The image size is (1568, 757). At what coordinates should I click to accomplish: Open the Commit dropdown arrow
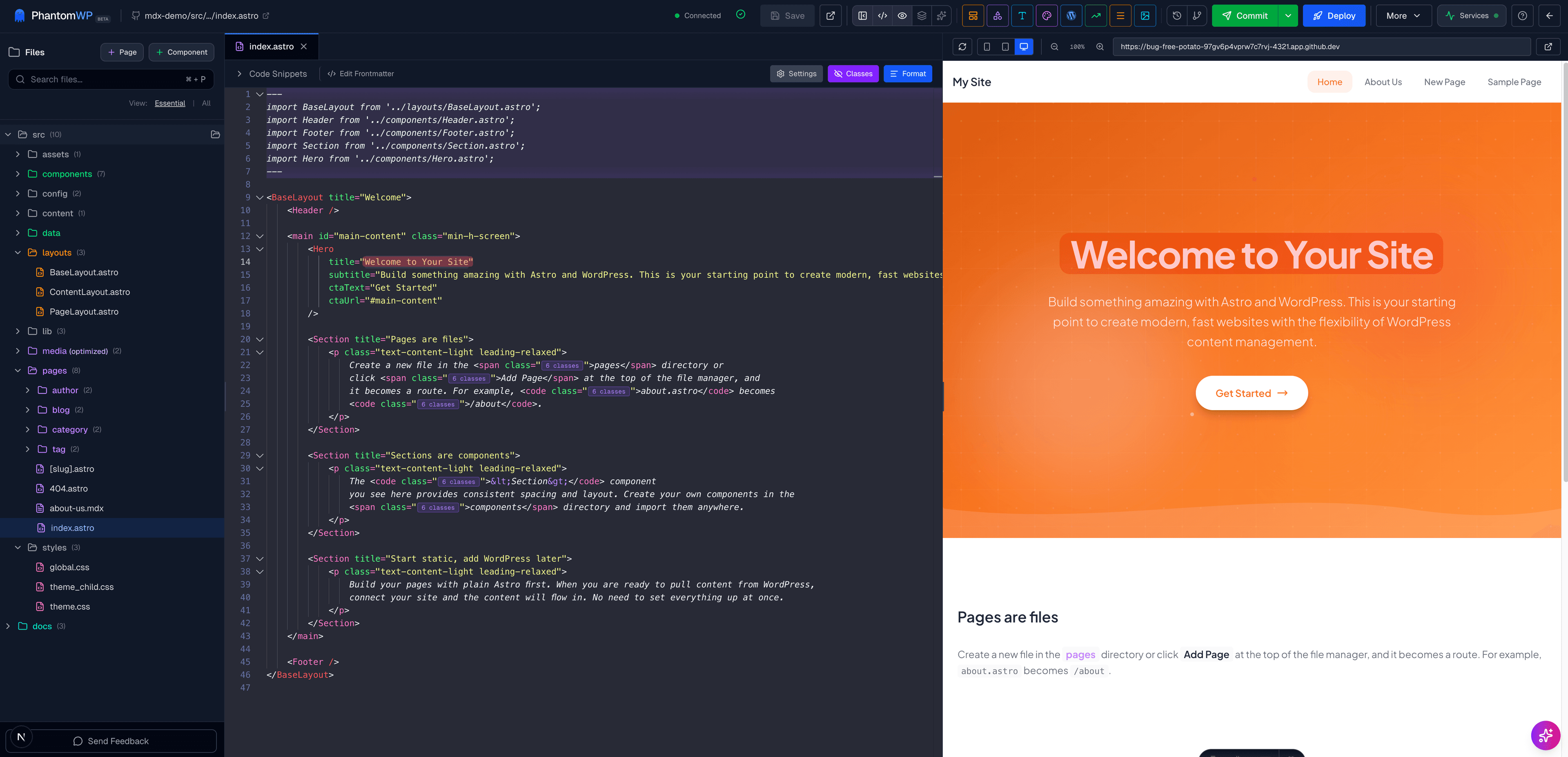pyautogui.click(x=1288, y=16)
